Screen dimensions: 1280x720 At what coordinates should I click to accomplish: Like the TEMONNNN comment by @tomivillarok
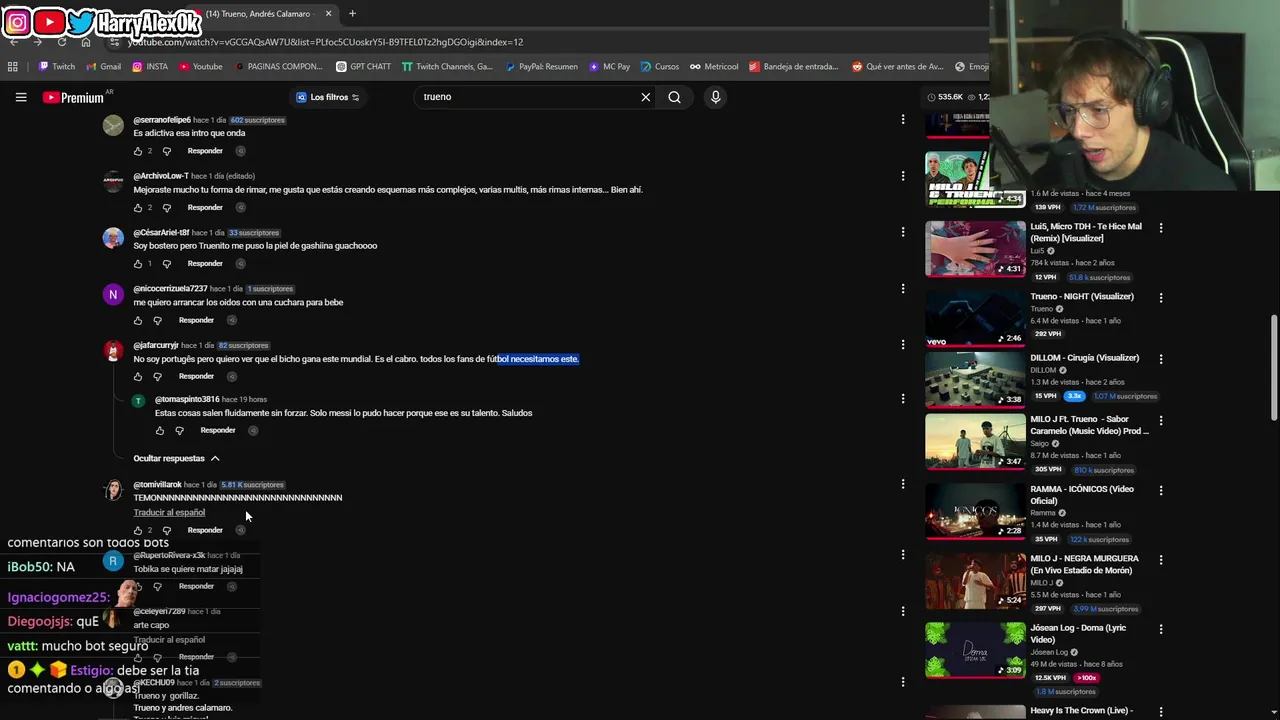coord(138,530)
